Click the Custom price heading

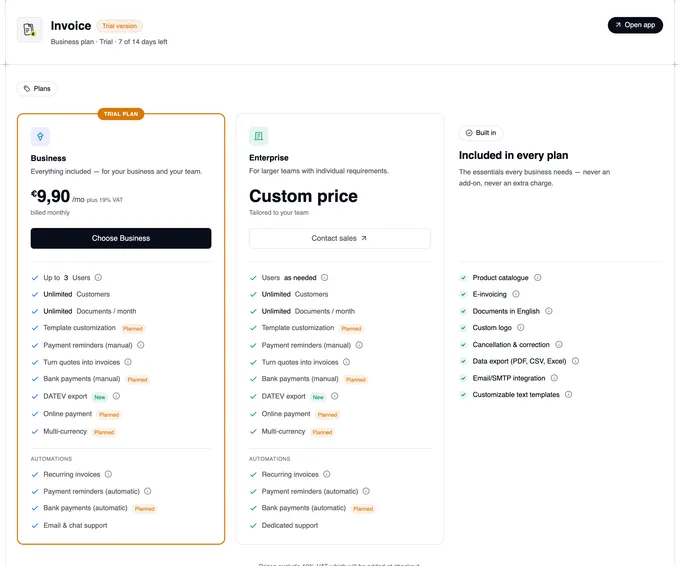304,196
